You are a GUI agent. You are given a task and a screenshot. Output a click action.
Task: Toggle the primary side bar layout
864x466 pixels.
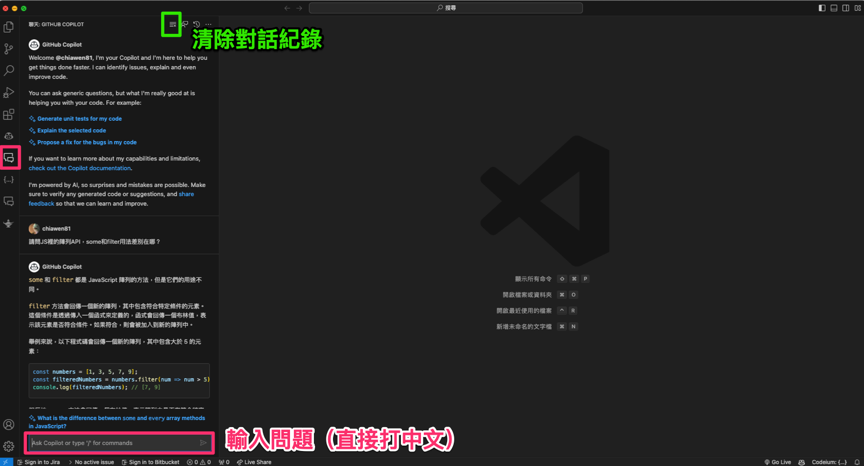822,8
